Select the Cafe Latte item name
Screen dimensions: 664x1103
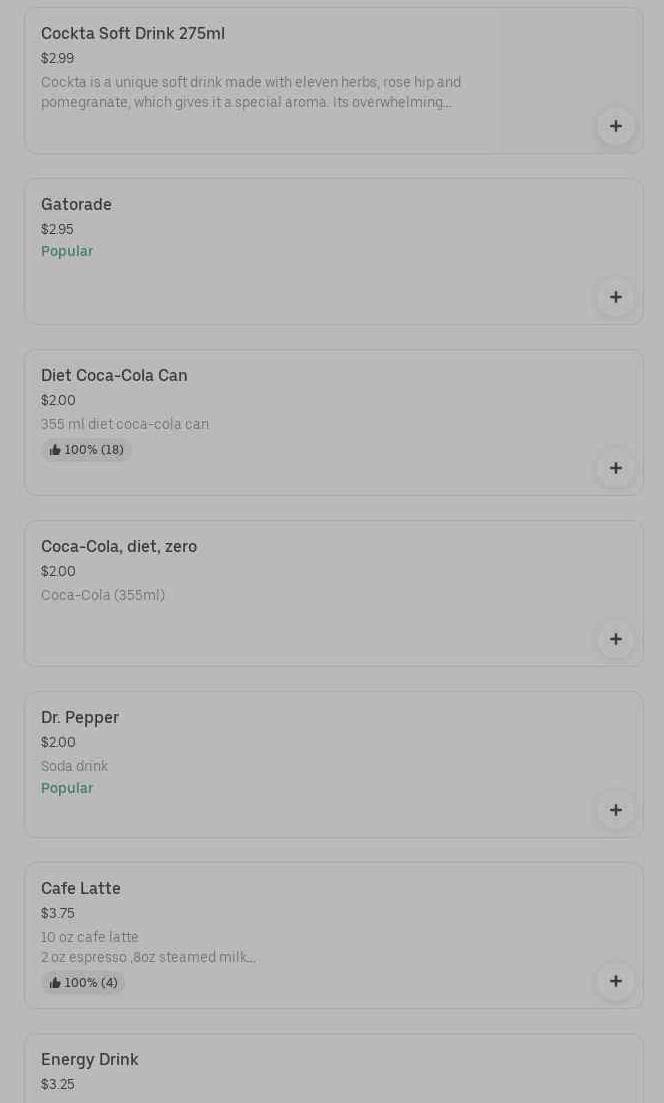[81, 889]
